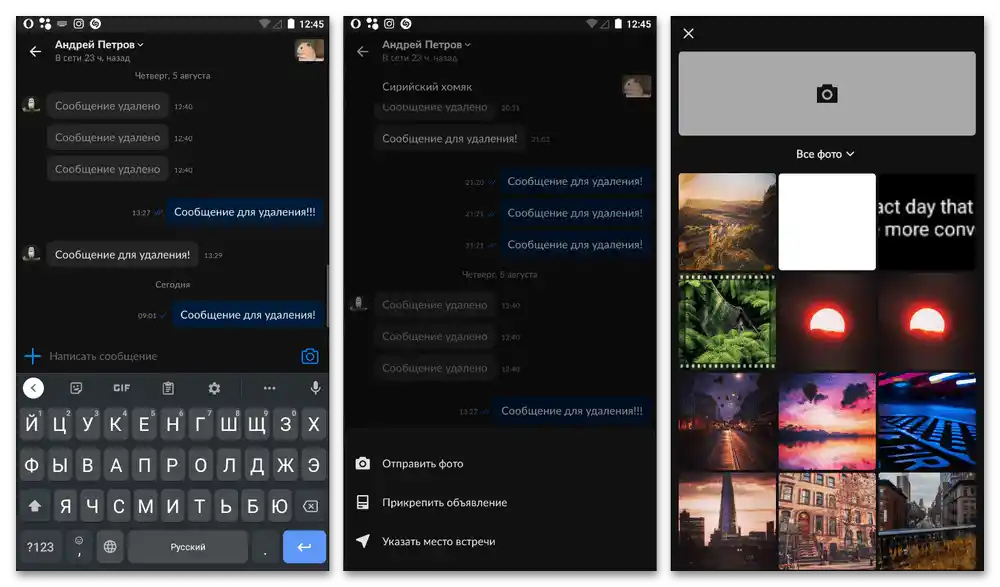Open the clipboard on keyboard toolbar
Screen dimensions: 1000x587
pyautogui.click(x=168, y=388)
